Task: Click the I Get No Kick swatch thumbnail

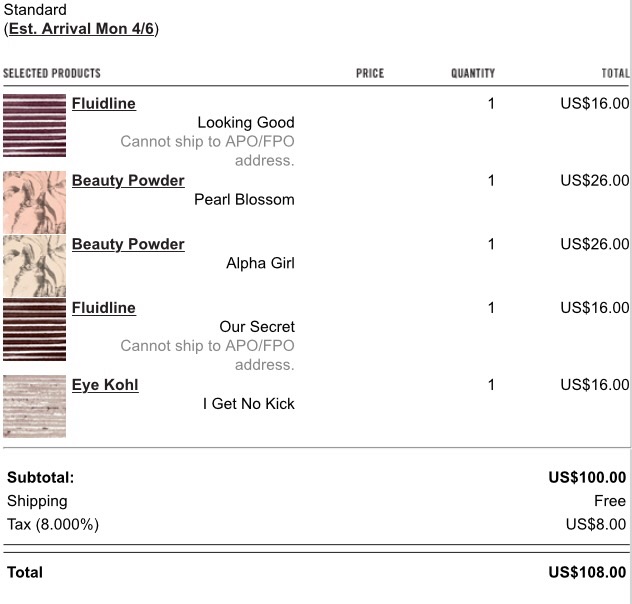Action: coord(34,406)
